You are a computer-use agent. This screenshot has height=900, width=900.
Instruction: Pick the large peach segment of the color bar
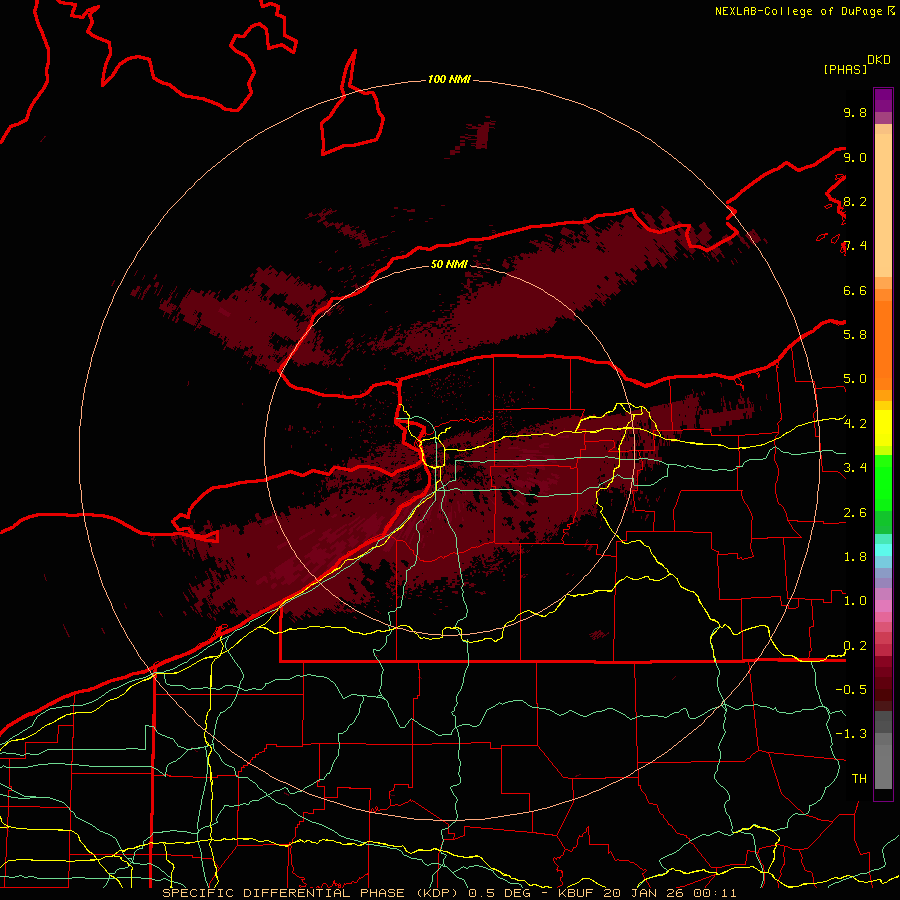pos(883,207)
